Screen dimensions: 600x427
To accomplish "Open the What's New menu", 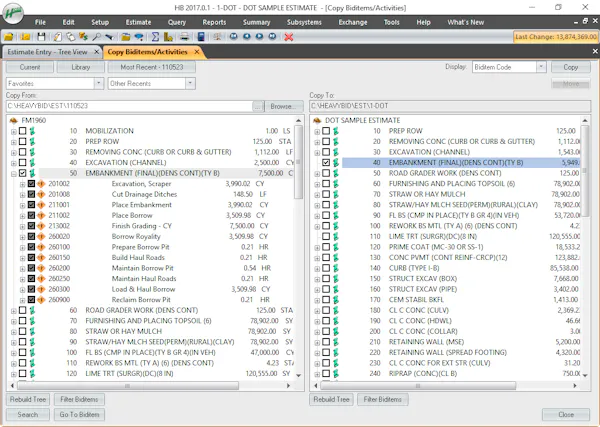I will (466, 22).
